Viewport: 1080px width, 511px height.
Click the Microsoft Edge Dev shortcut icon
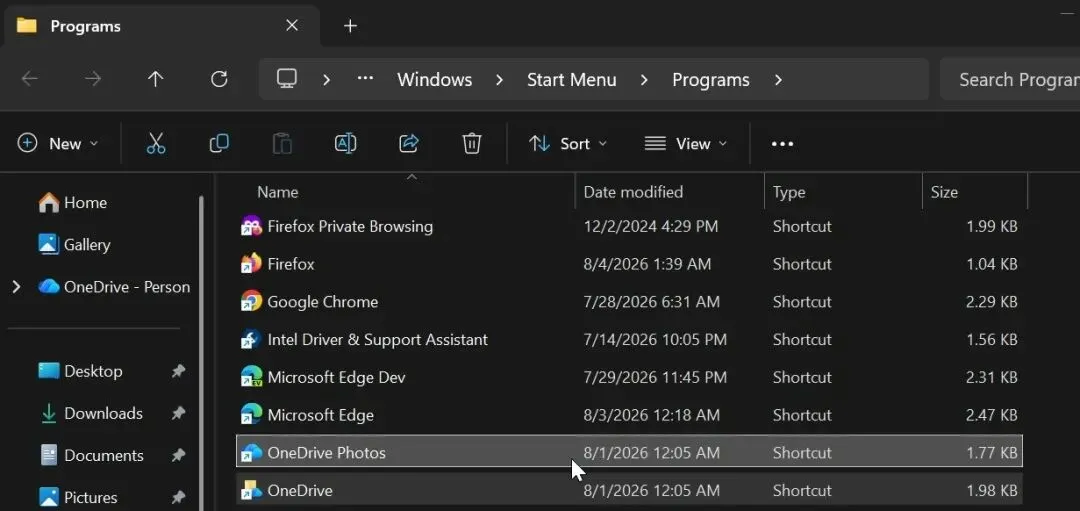coord(251,377)
